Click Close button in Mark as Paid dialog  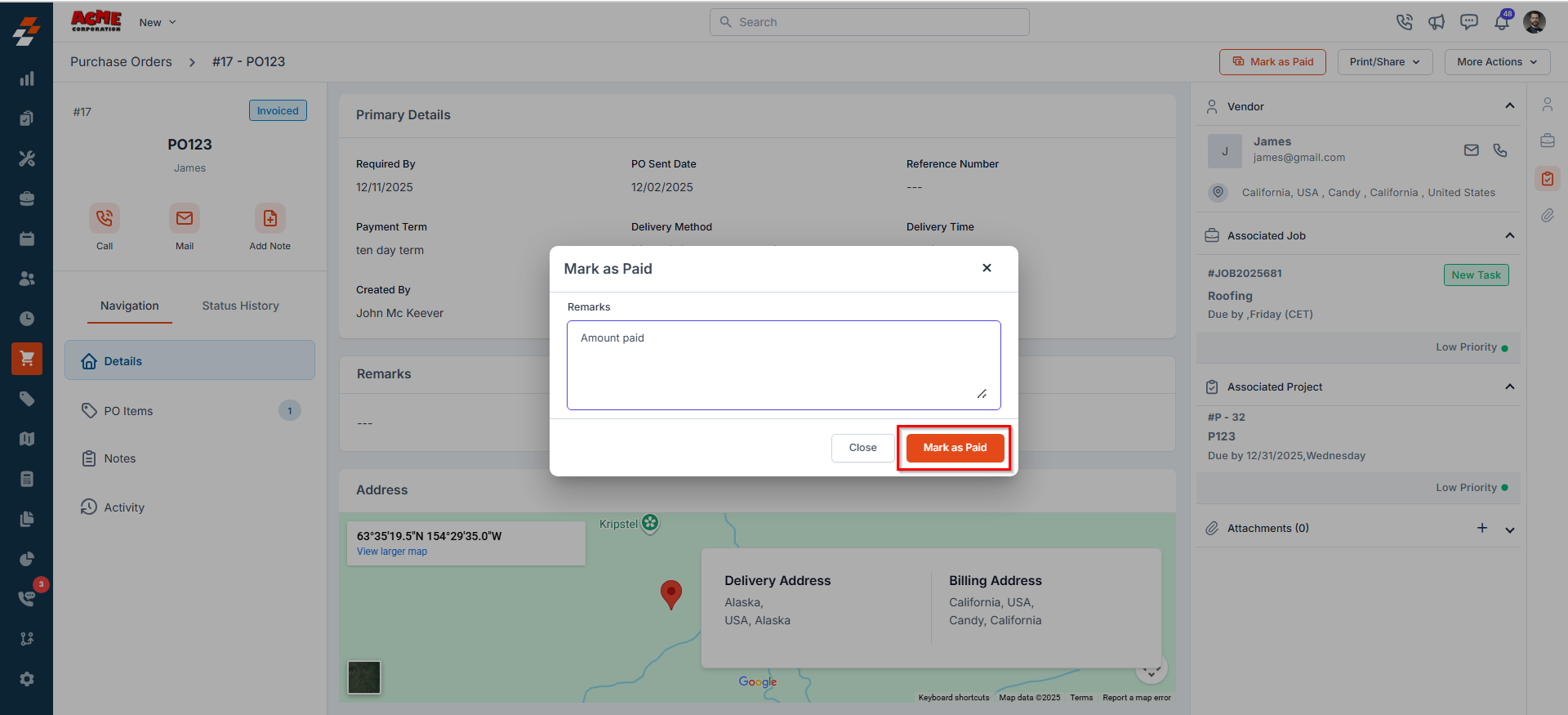point(862,448)
